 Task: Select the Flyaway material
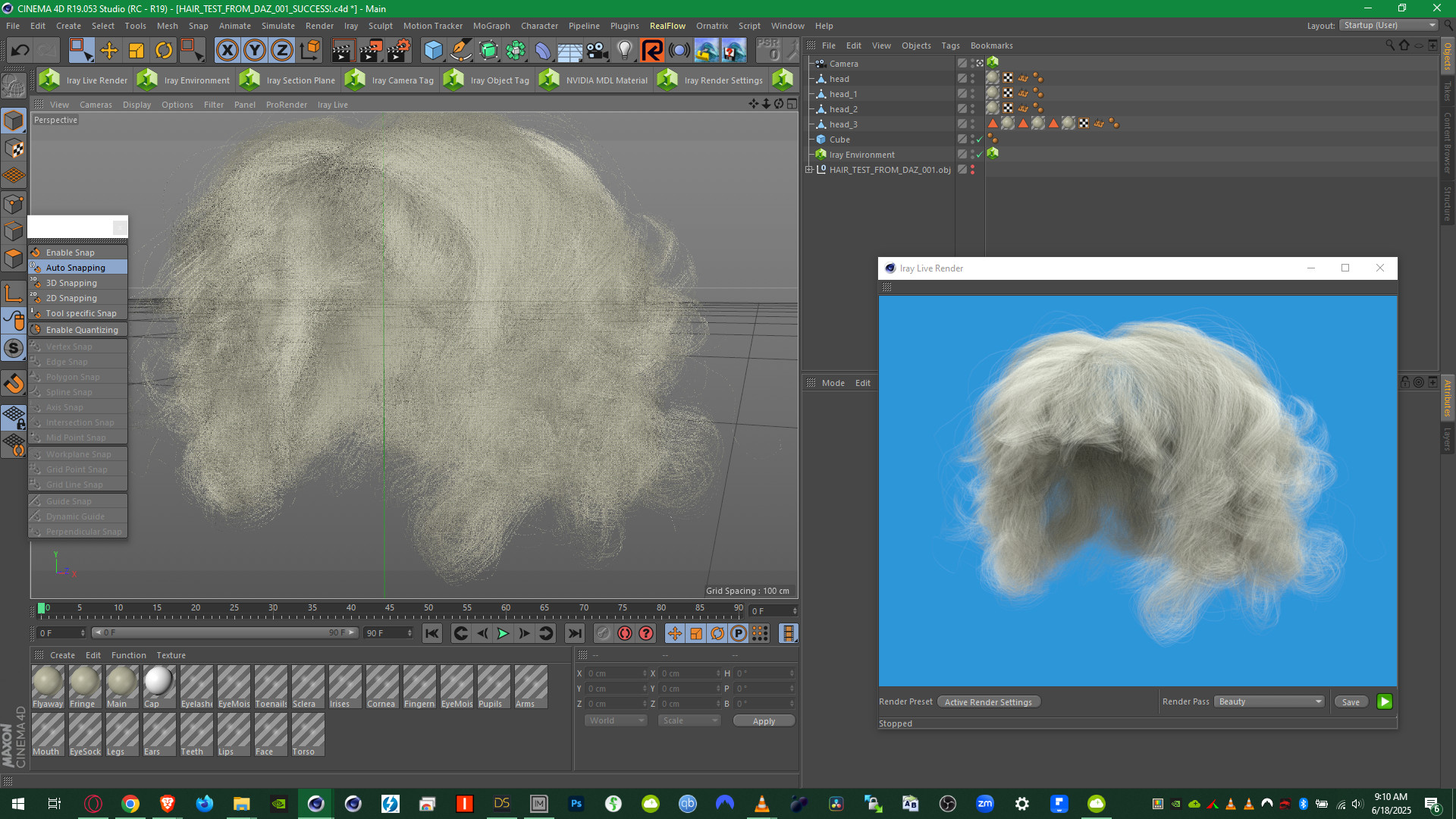(48, 687)
